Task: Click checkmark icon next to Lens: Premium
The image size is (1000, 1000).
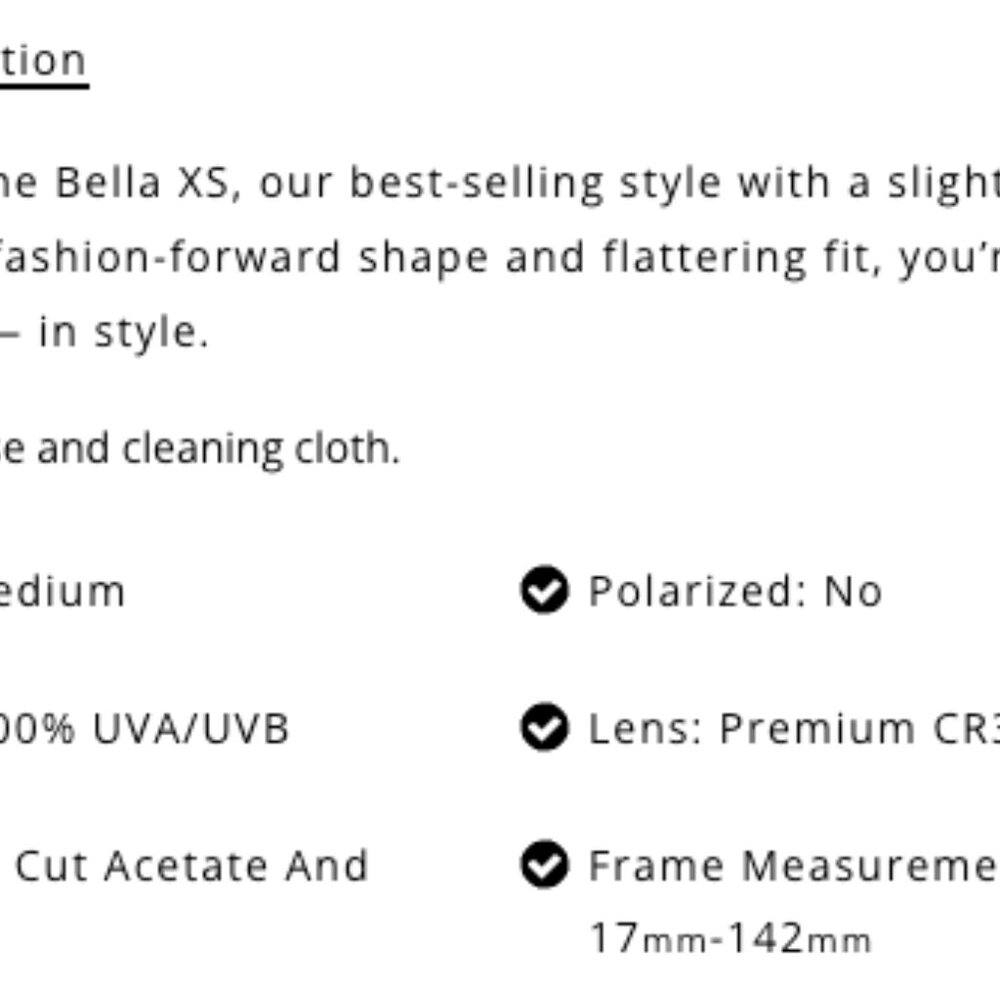Action: point(544,728)
